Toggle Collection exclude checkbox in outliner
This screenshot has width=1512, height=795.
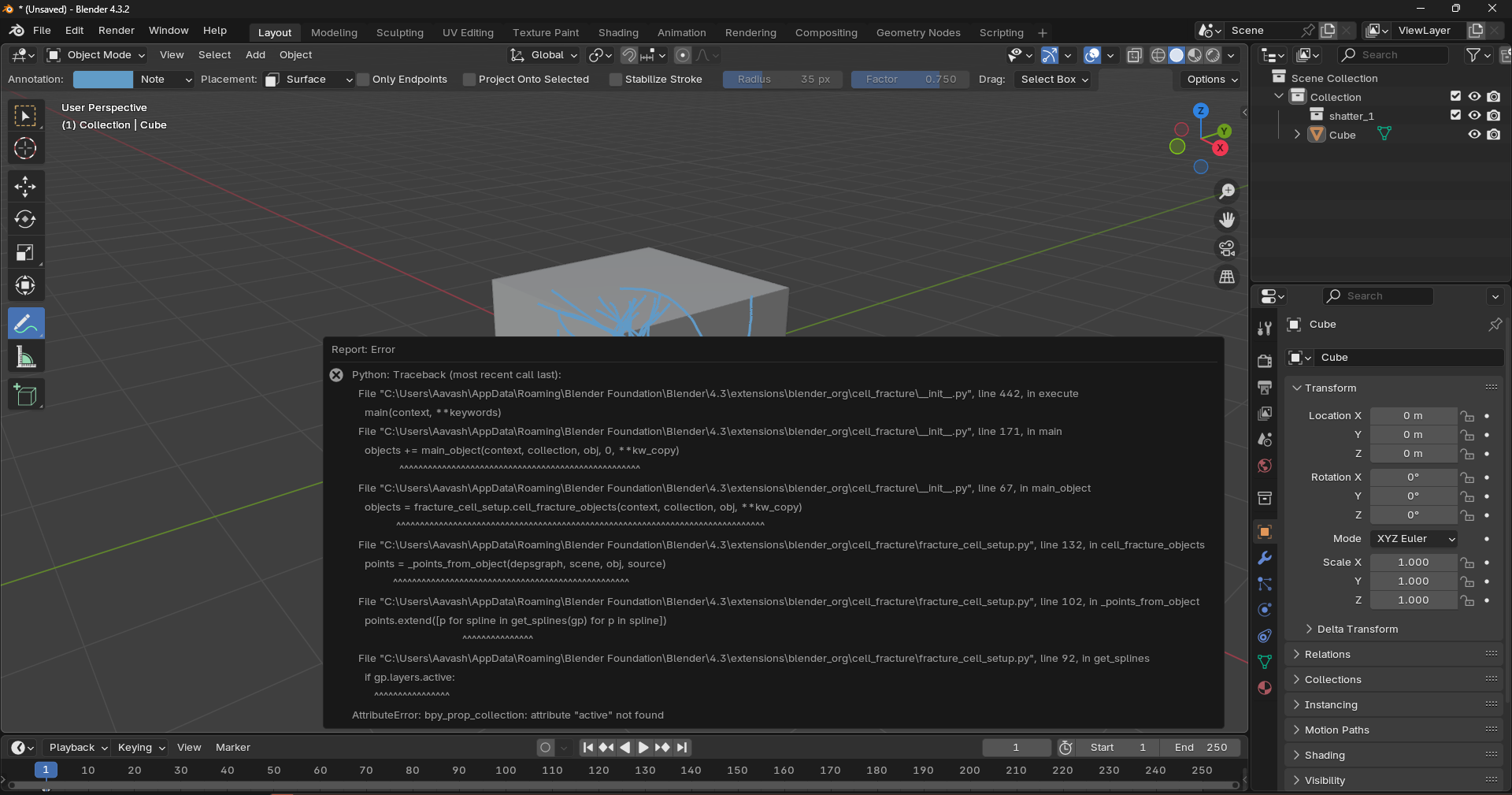click(x=1455, y=96)
